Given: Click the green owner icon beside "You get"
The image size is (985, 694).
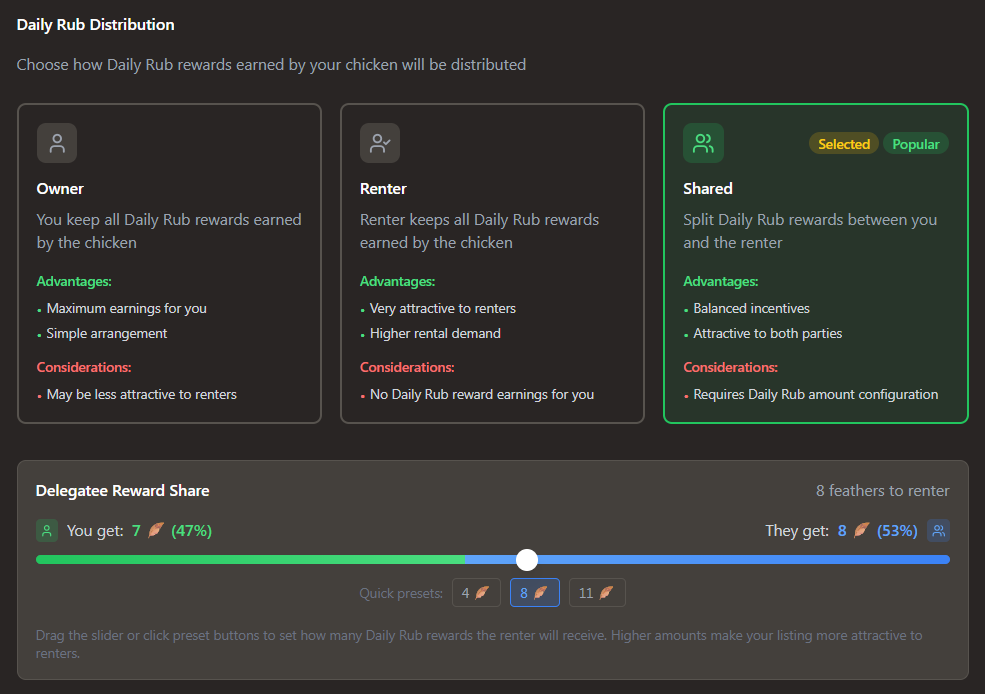Looking at the screenshot, I should tap(46, 531).
